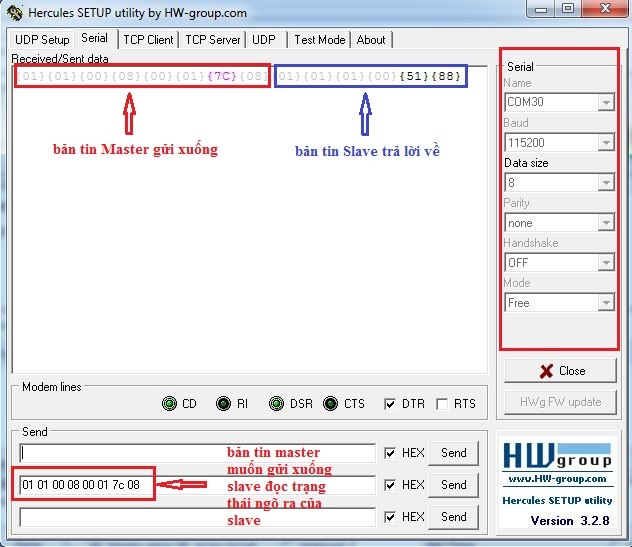Image resolution: width=632 pixels, height=547 pixels.
Task: Click Send for the first send field
Action: point(453,453)
